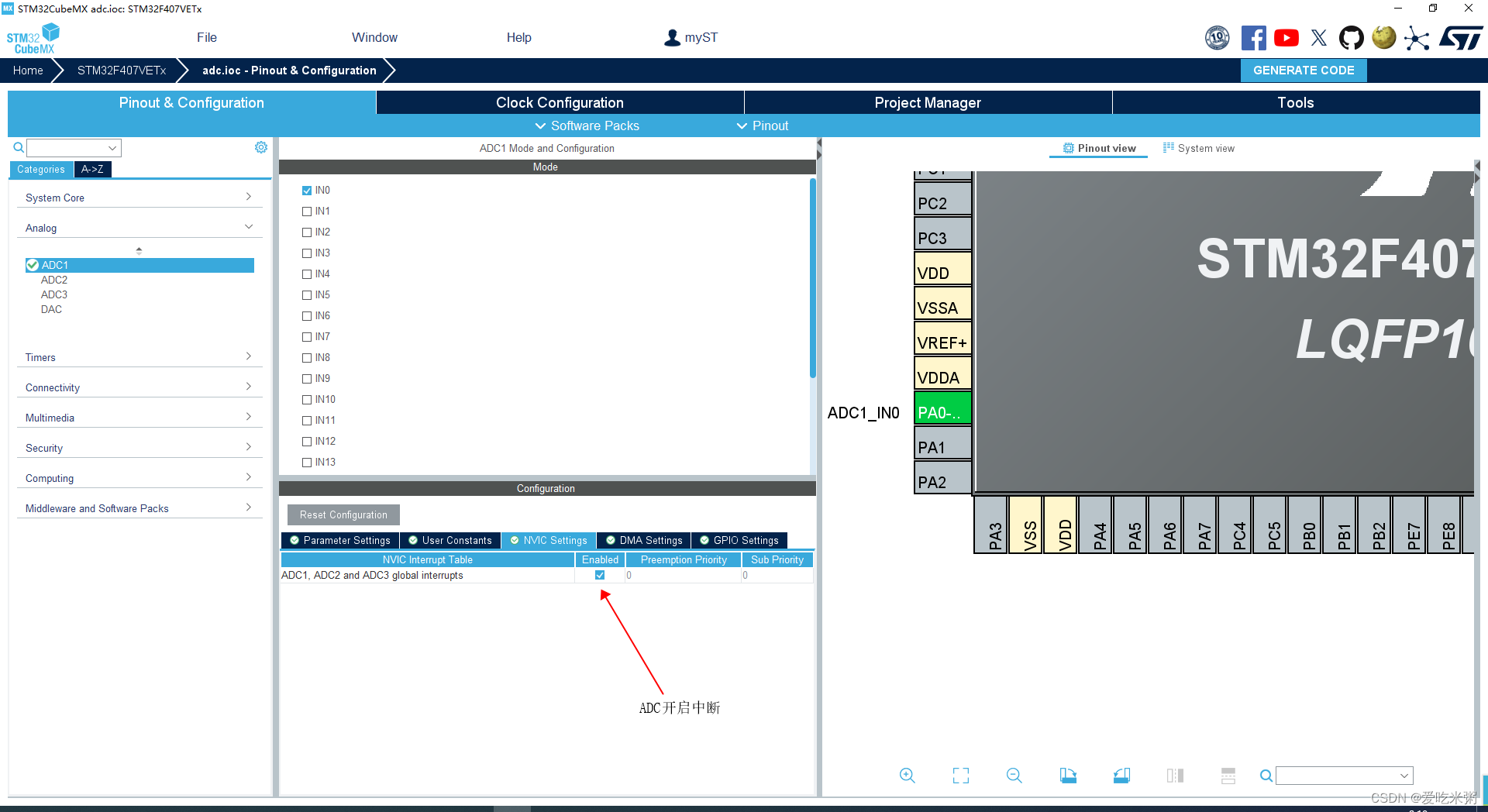Expand the Computing category
Image resolution: width=1488 pixels, height=812 pixels.
pos(139,478)
